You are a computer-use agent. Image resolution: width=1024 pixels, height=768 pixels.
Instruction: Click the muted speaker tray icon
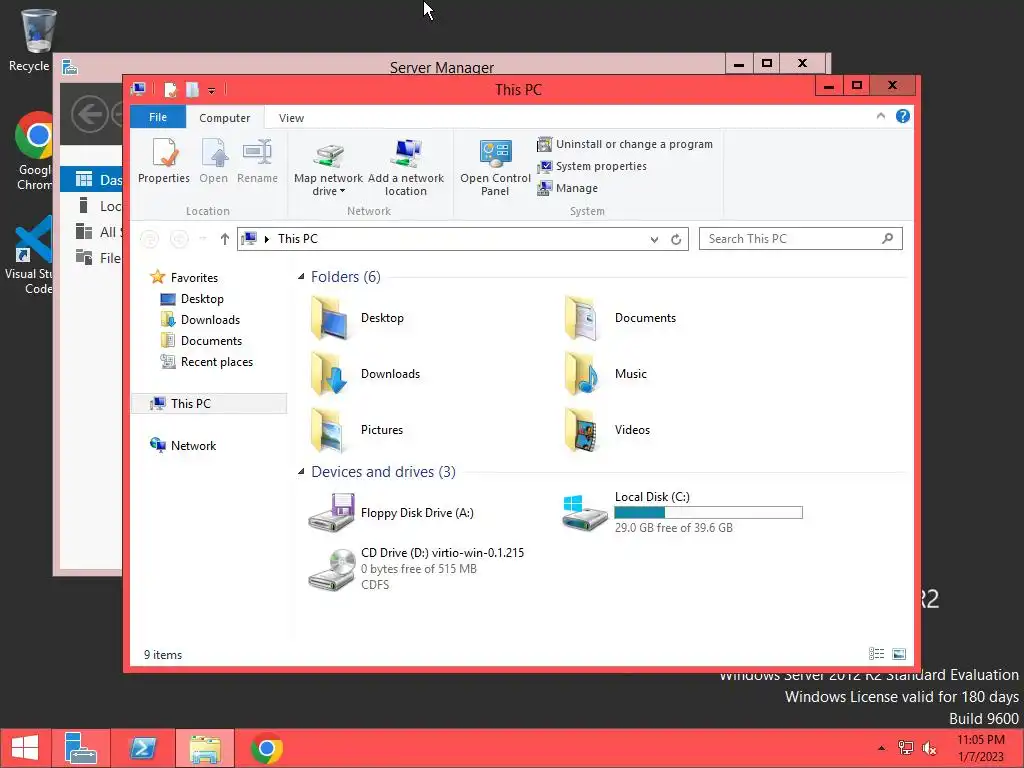click(929, 748)
